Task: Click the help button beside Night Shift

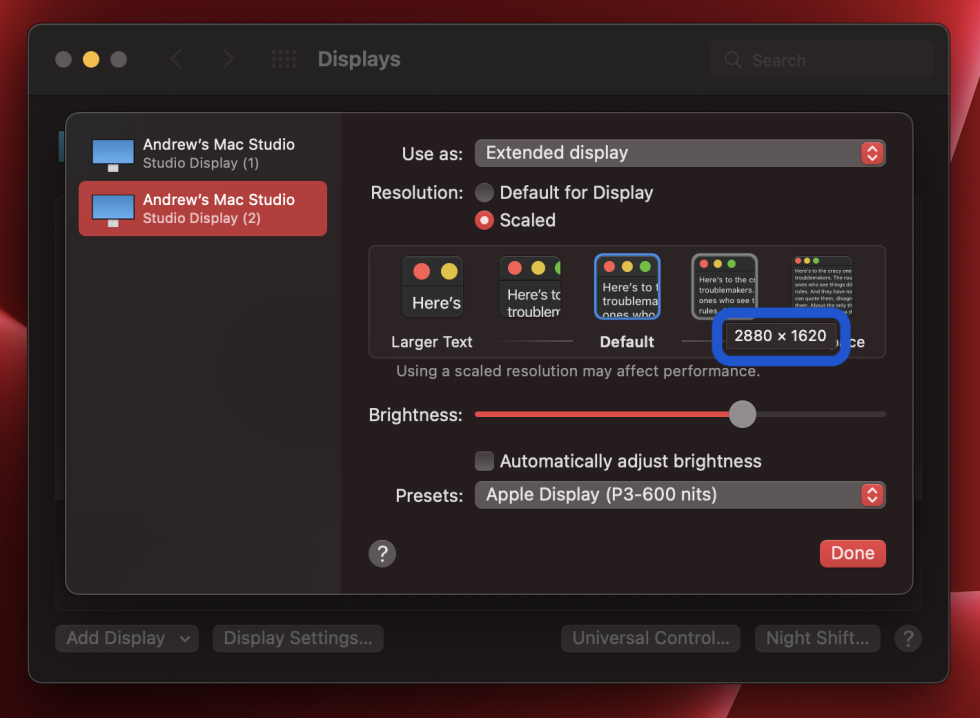Action: coord(908,639)
